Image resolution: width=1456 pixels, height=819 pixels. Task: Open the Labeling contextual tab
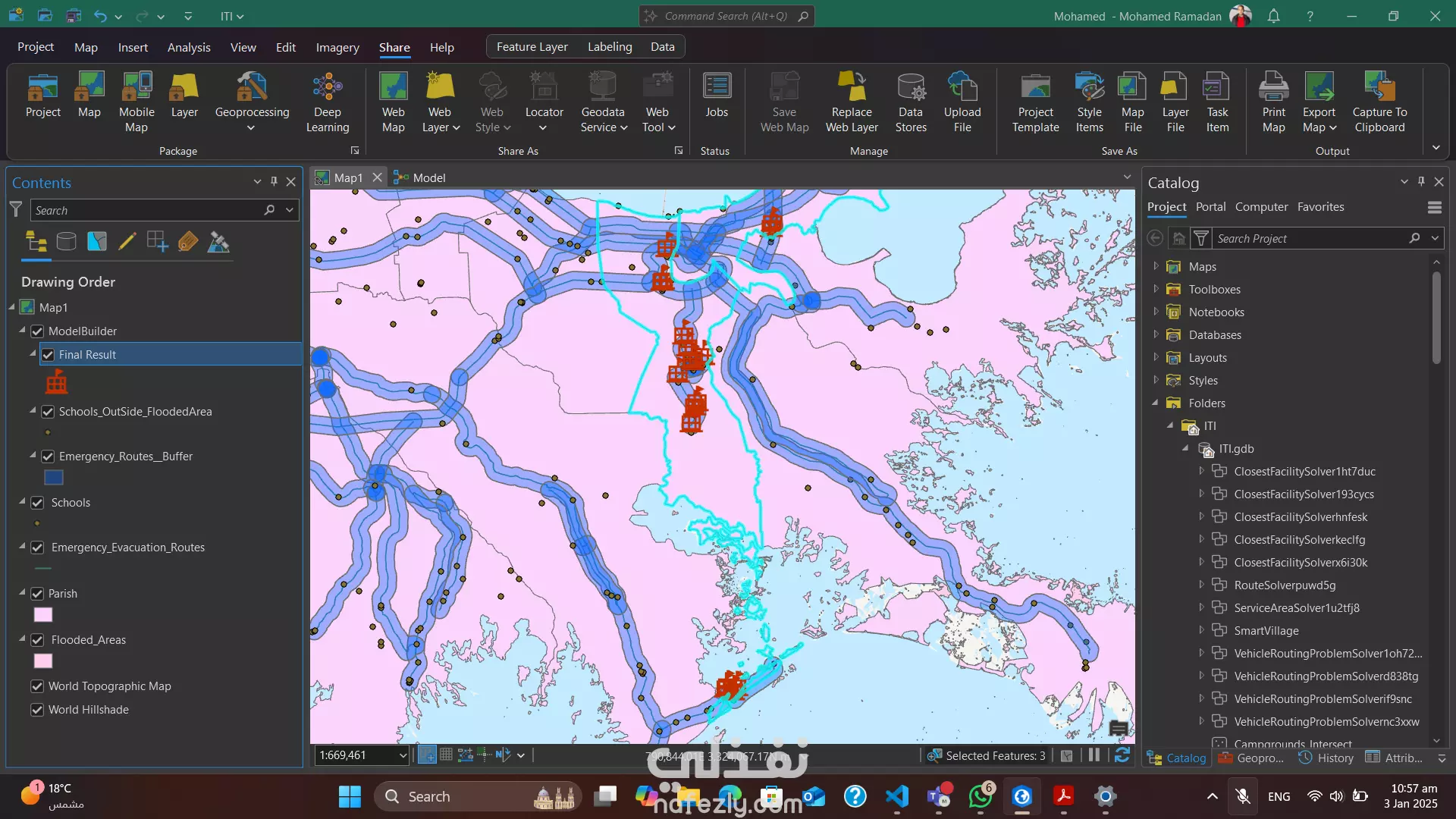[x=610, y=46]
